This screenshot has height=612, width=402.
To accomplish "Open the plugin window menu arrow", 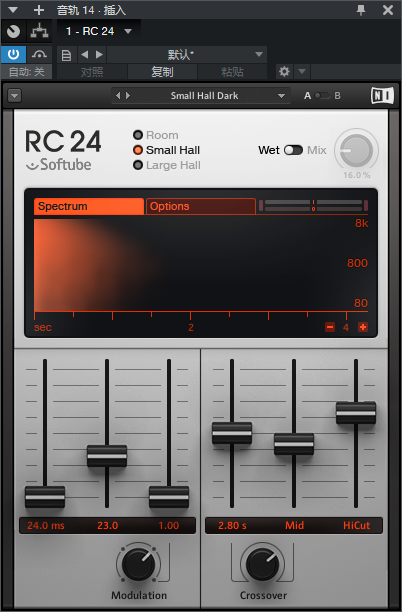I will pos(13,10).
